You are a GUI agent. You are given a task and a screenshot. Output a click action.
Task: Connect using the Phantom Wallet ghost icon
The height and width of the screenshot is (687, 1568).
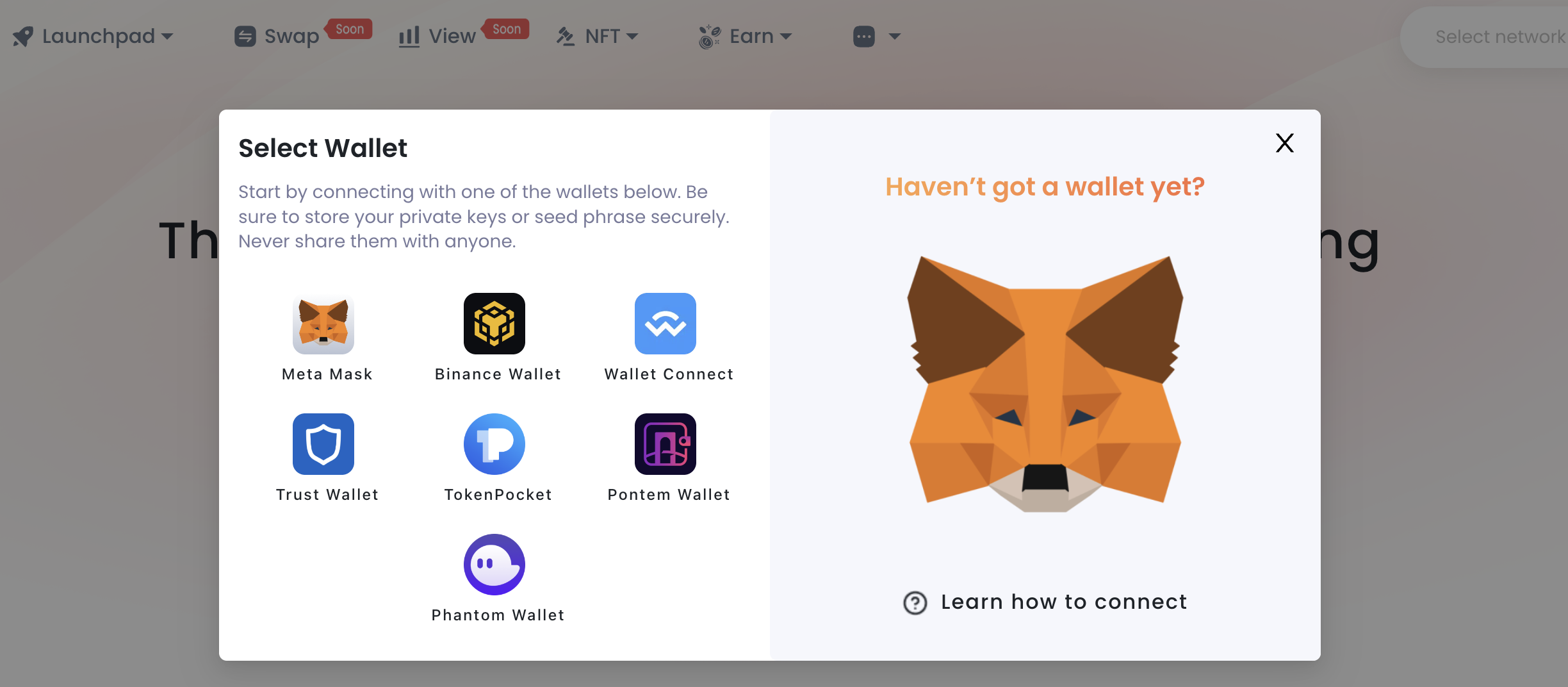(494, 565)
